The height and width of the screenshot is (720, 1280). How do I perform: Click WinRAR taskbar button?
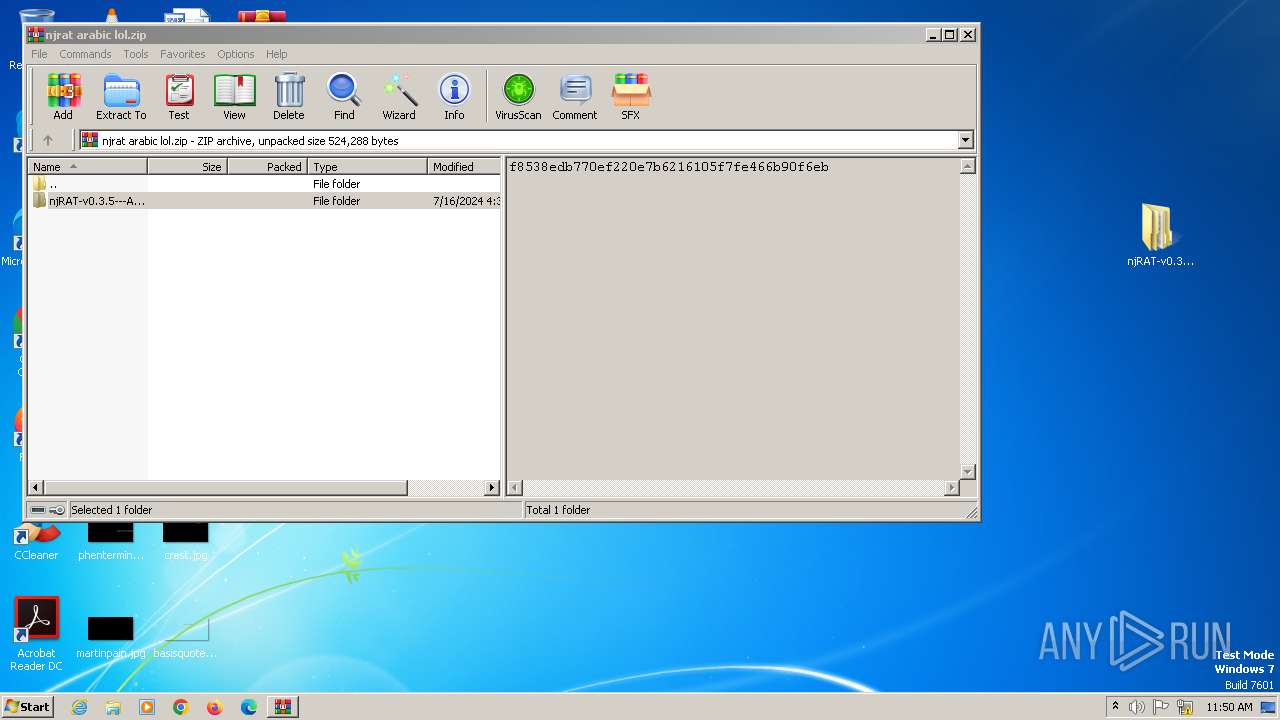[x=283, y=707]
